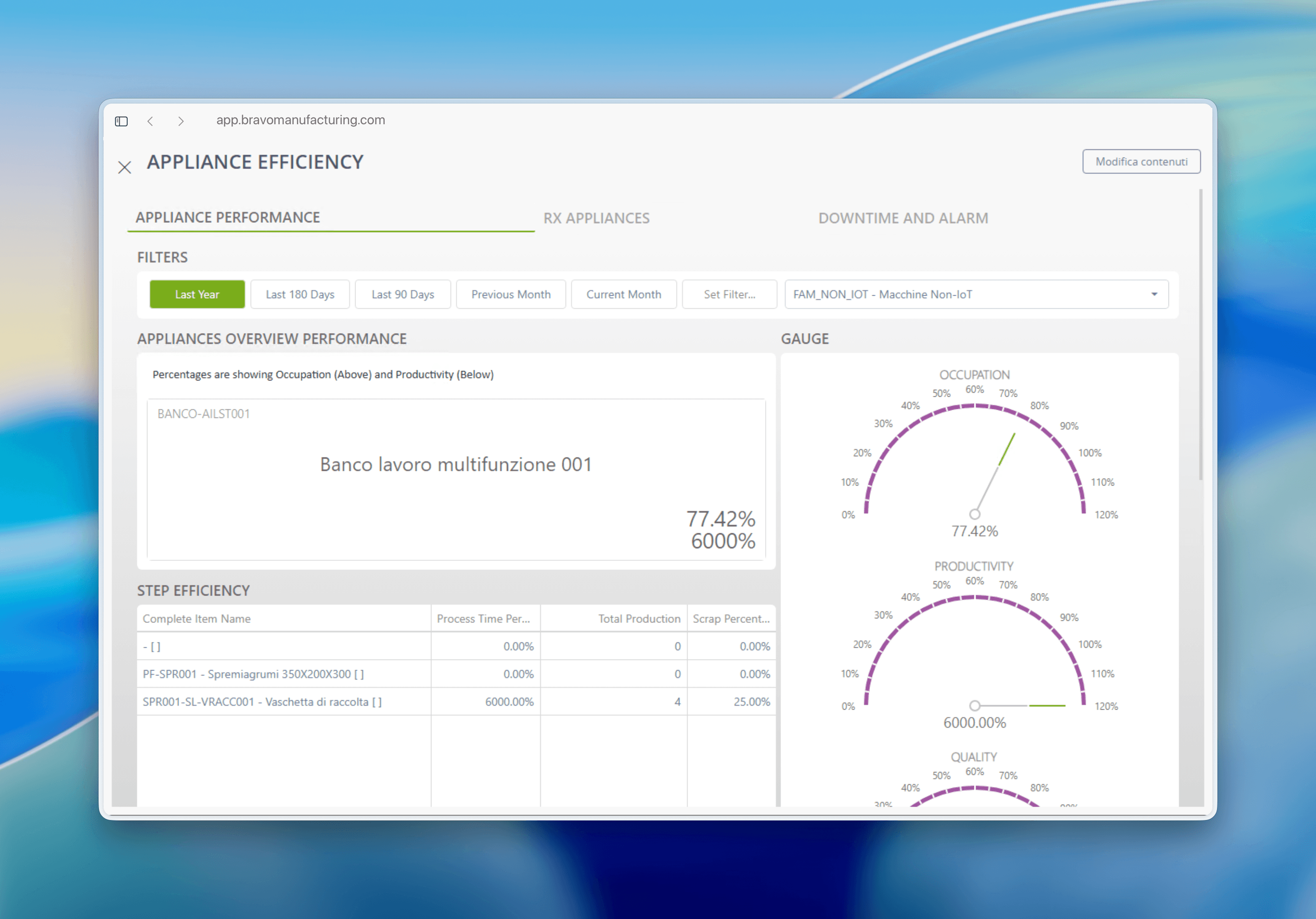The height and width of the screenshot is (919, 1316).
Task: Select the Last 180 Days filter
Action: tap(300, 294)
